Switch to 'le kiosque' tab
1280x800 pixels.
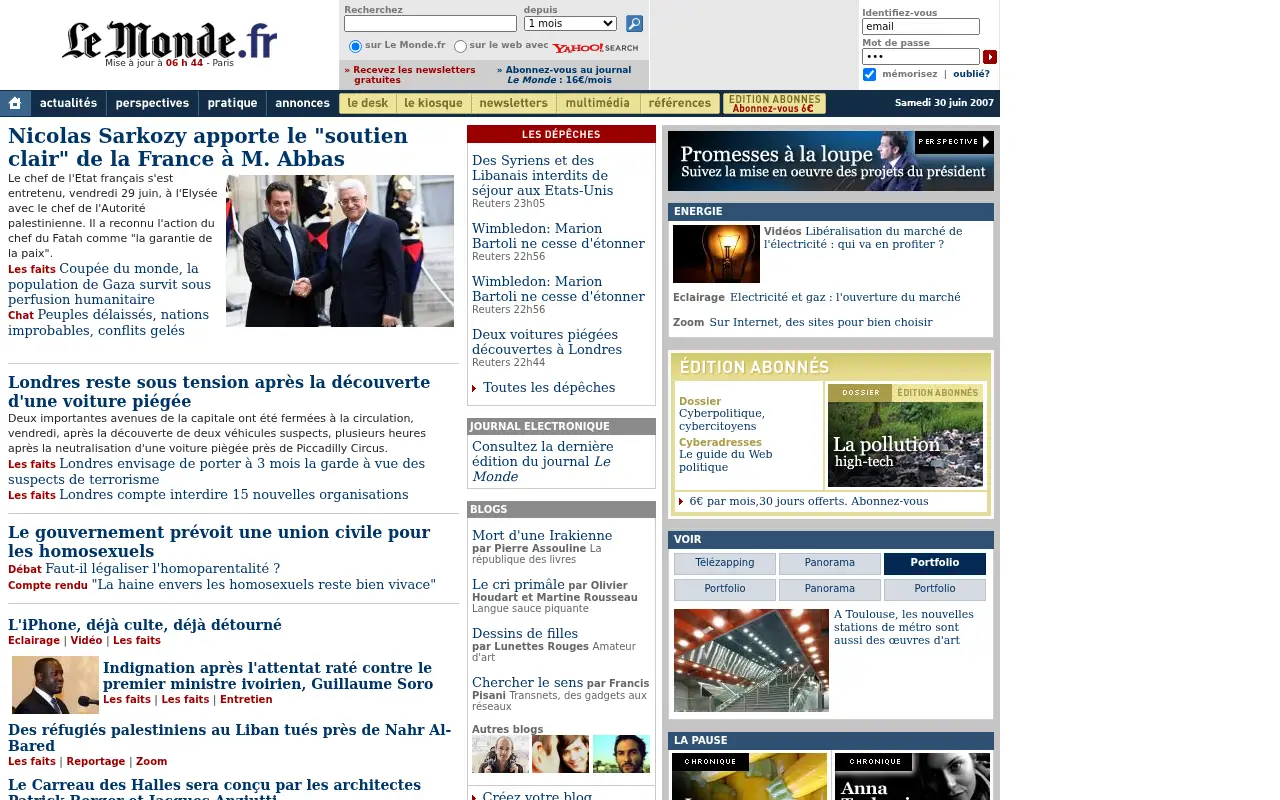pos(433,103)
